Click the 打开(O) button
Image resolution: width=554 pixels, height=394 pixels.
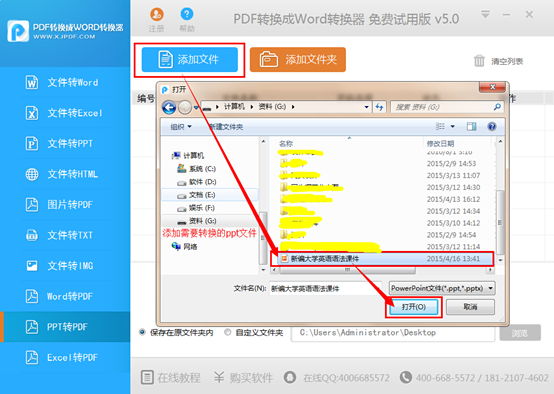pyautogui.click(x=413, y=307)
